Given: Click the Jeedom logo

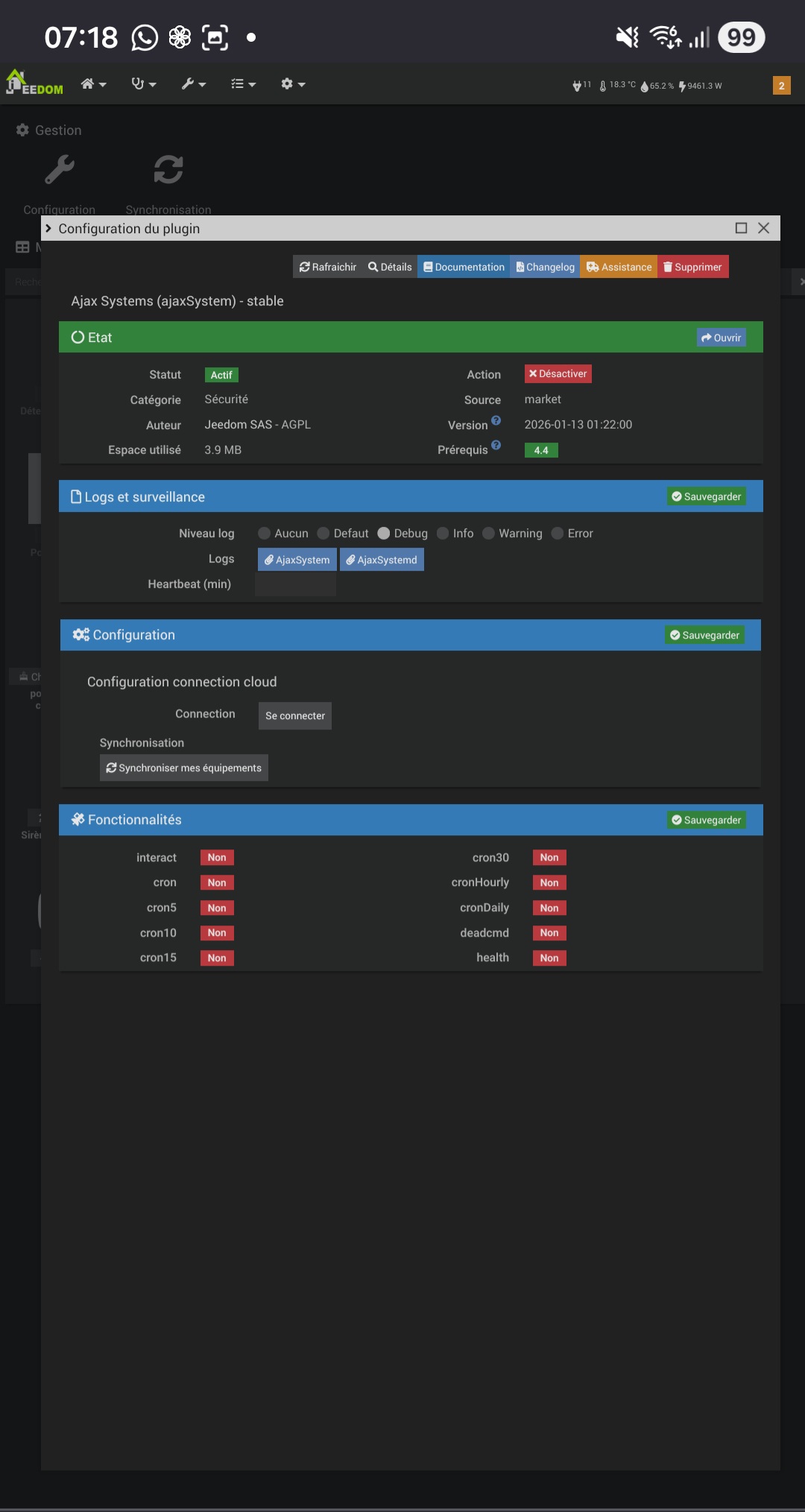Looking at the screenshot, I should pos(34,83).
